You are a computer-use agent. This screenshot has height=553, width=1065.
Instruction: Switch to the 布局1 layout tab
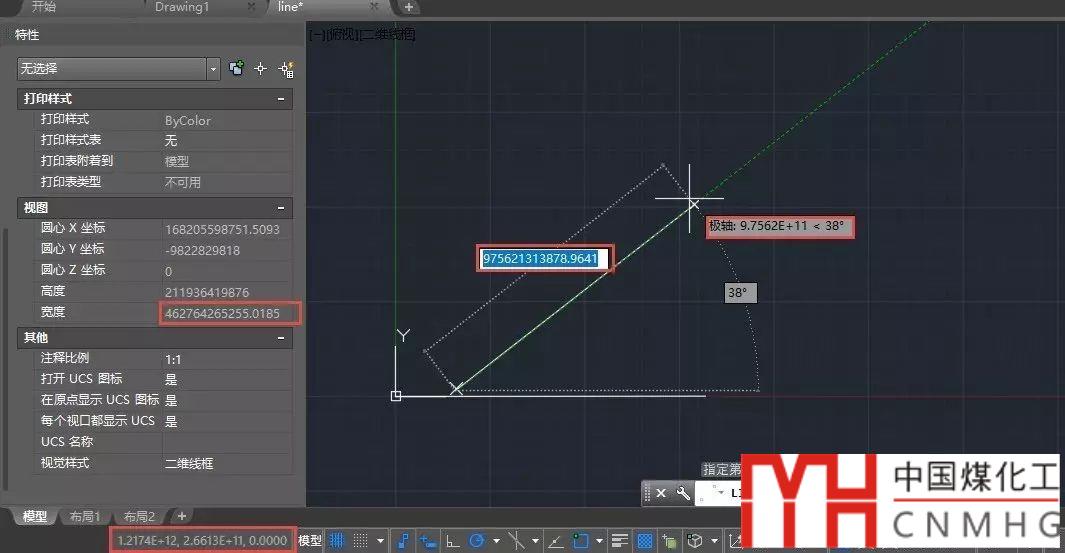click(x=85, y=517)
